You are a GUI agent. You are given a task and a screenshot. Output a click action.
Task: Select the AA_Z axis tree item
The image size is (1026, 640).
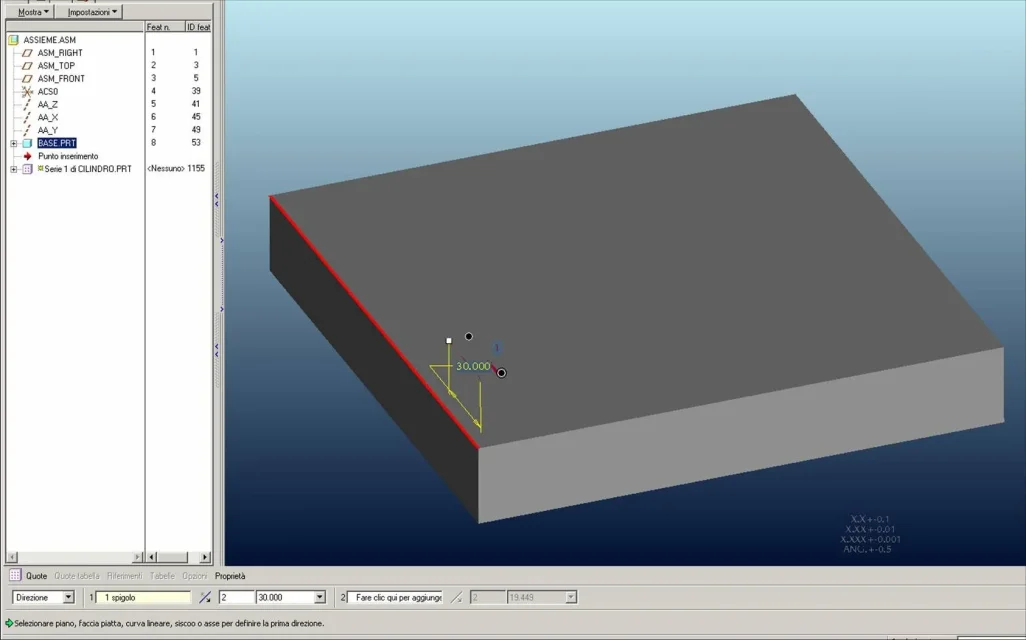pos(48,105)
